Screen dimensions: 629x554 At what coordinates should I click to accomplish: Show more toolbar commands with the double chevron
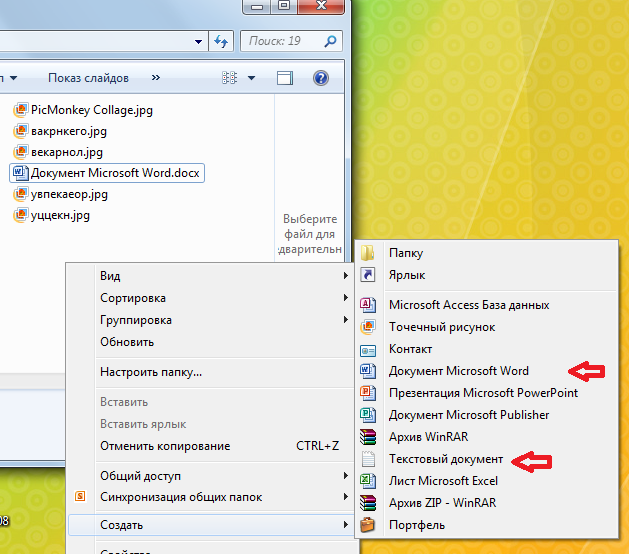coord(156,77)
